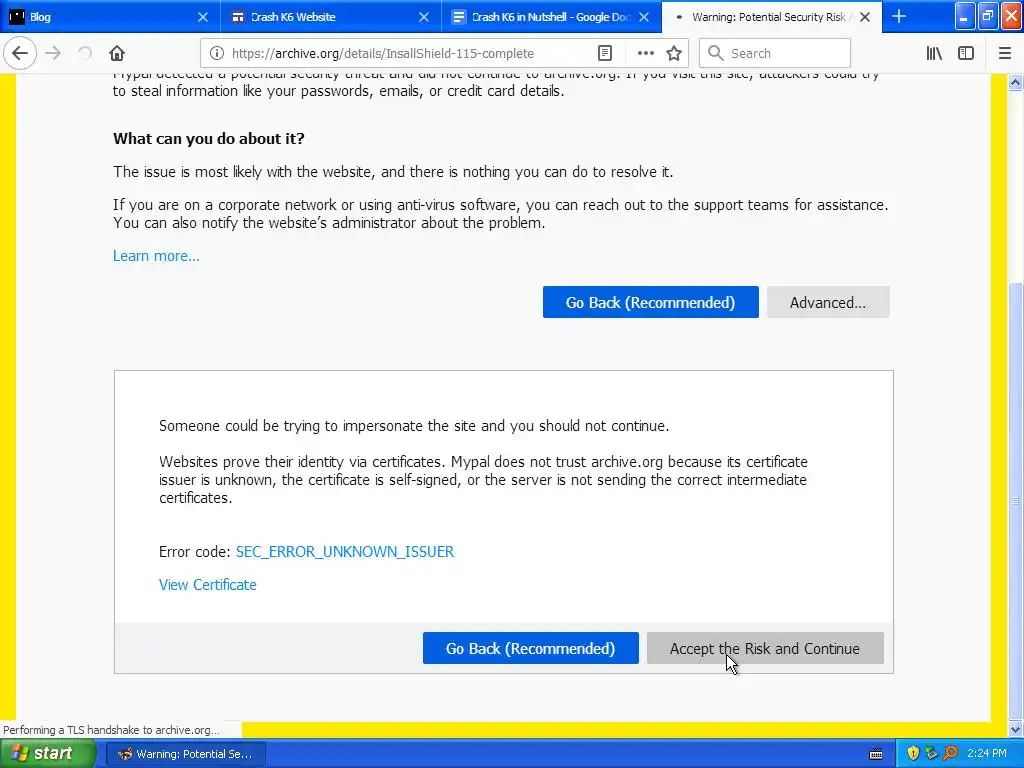Click the page scrollbar up arrow
The width and height of the screenshot is (1024, 768).
click(1015, 82)
